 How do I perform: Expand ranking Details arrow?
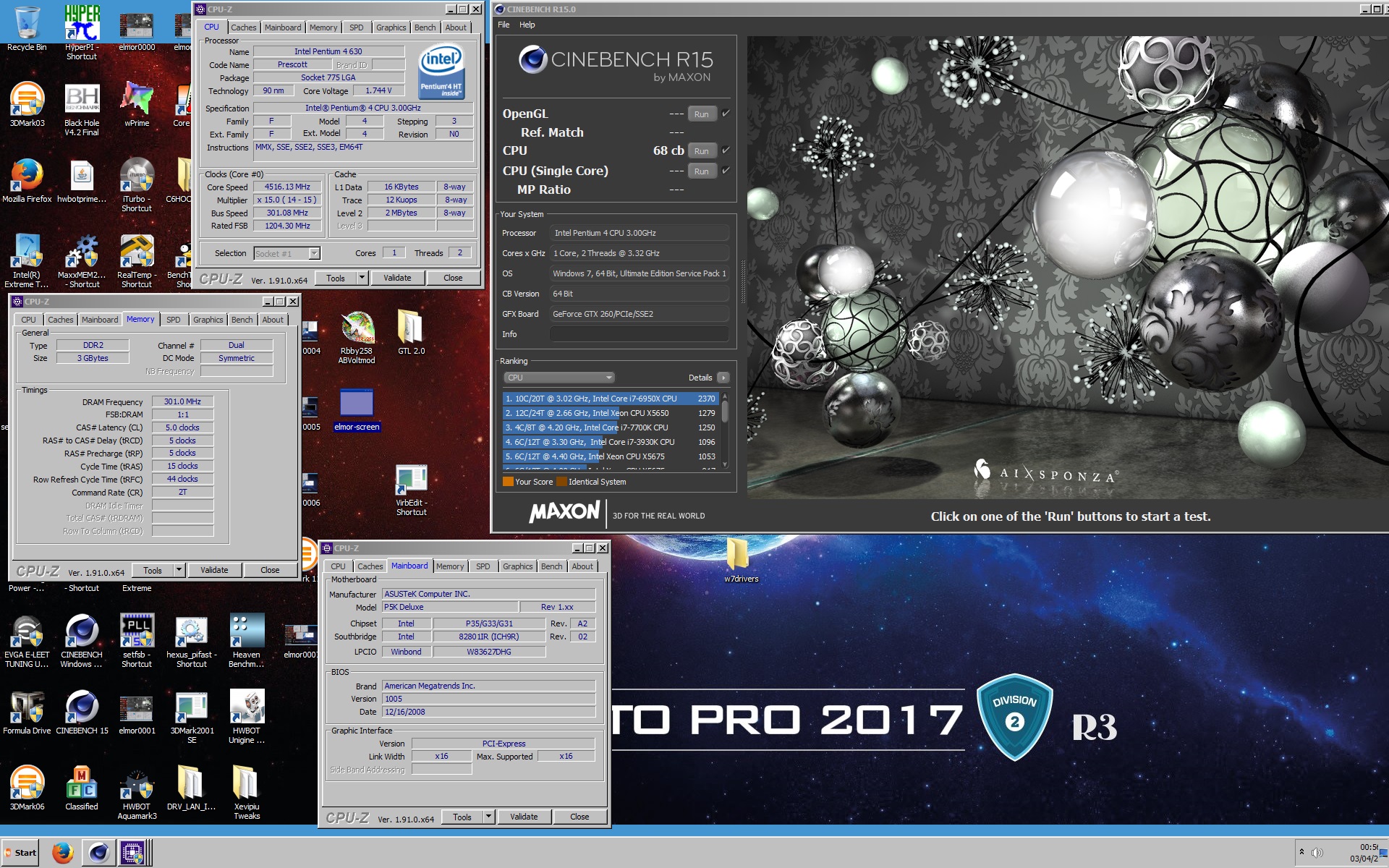pos(723,378)
